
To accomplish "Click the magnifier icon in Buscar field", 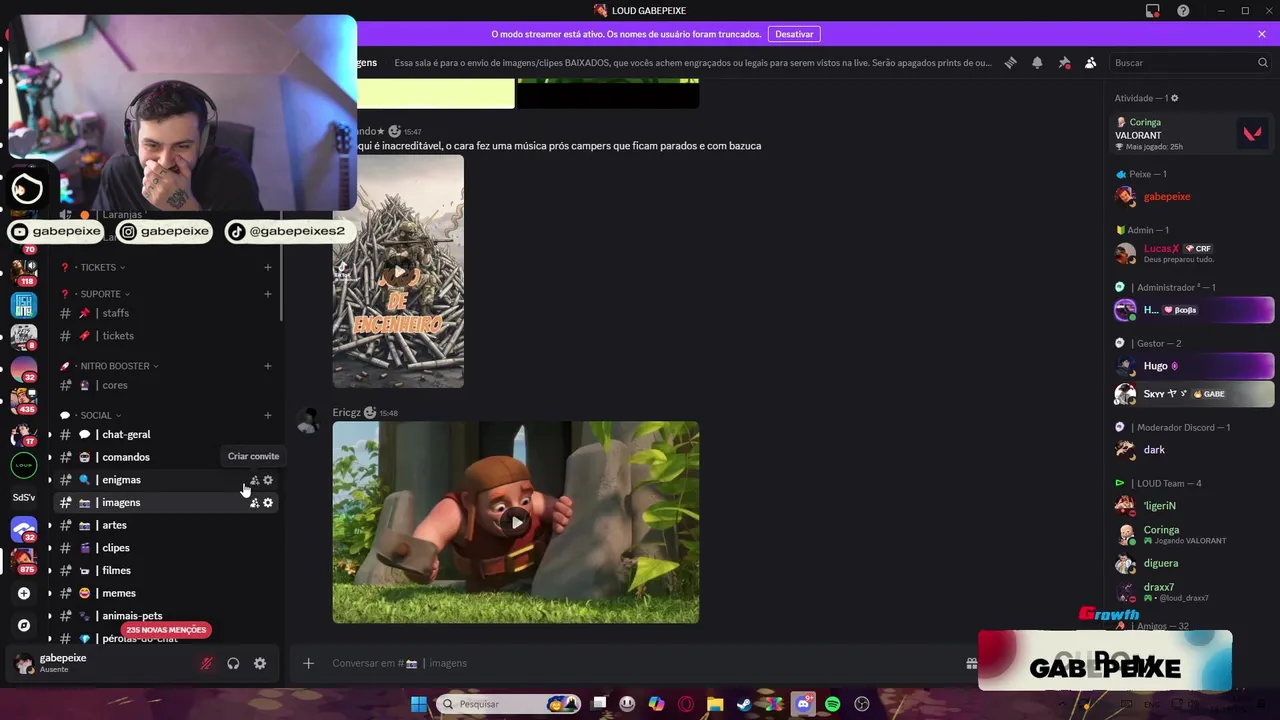I will point(1263,62).
